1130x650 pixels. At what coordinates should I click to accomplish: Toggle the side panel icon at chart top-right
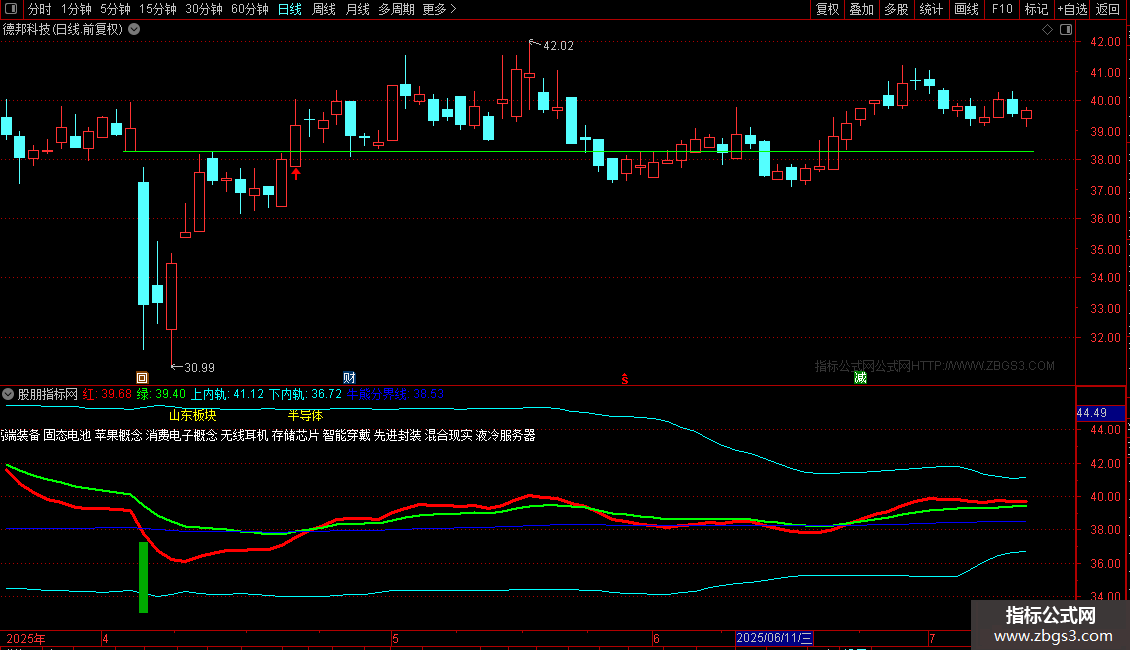(x=1066, y=30)
